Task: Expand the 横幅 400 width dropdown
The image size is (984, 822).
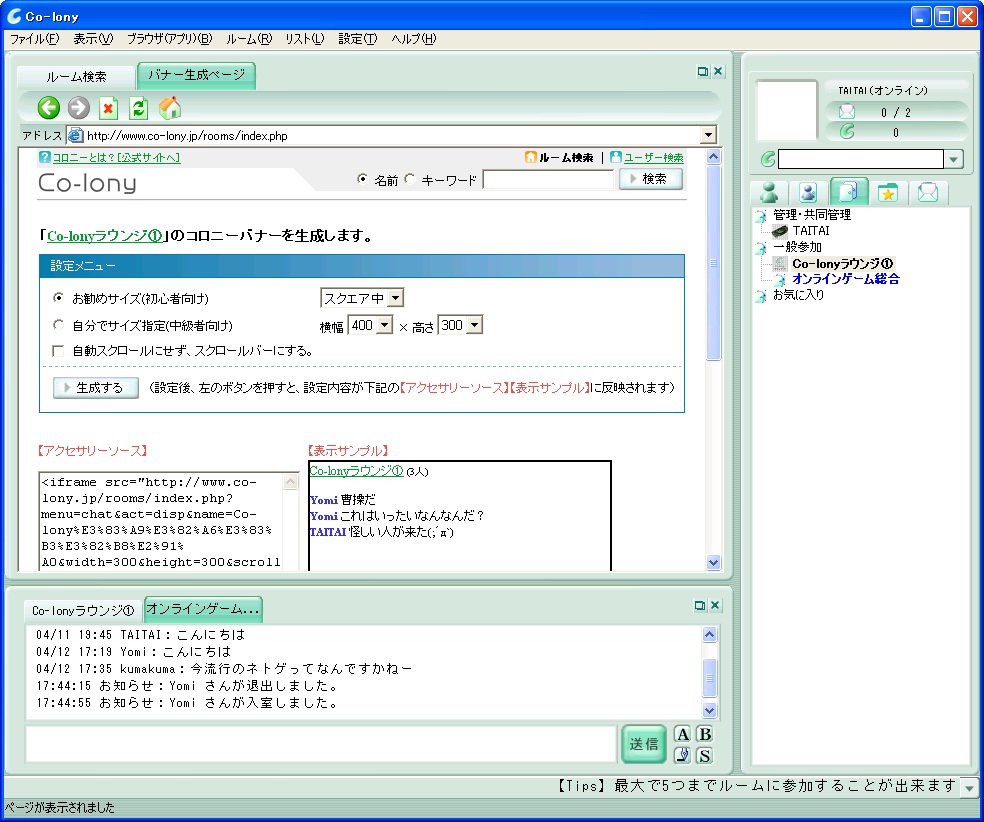Action: point(370,325)
